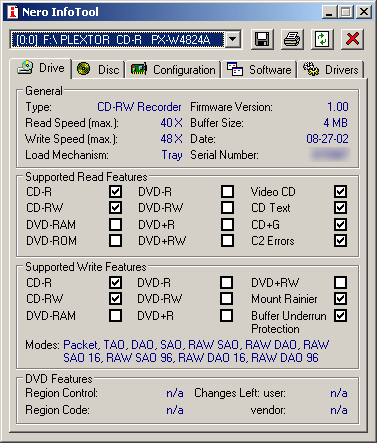Screen dimensions: 377x443
Task: Click the Changes Left user n/a value
Action: click(339, 394)
